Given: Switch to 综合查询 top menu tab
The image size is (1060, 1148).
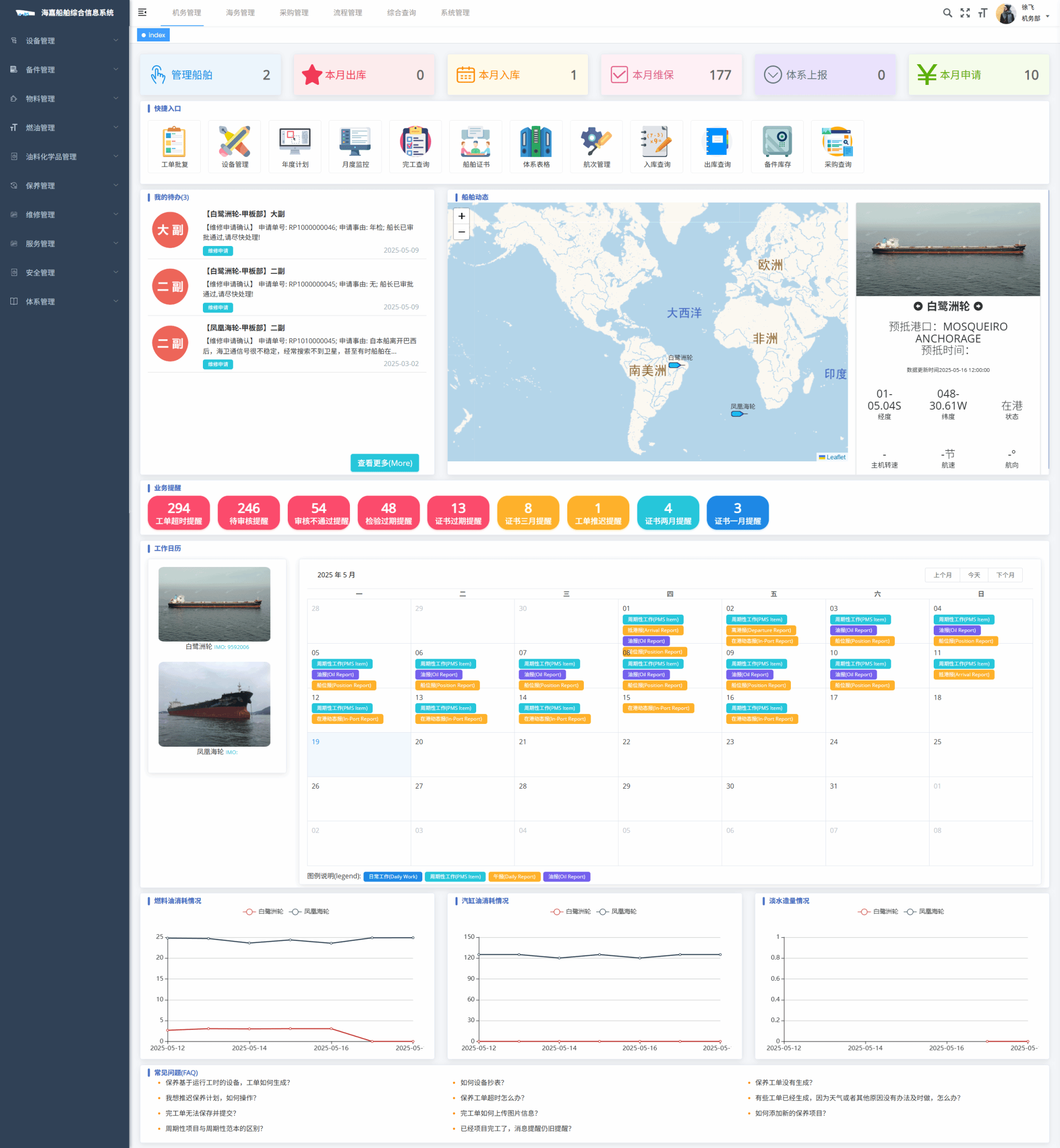Looking at the screenshot, I should 401,12.
